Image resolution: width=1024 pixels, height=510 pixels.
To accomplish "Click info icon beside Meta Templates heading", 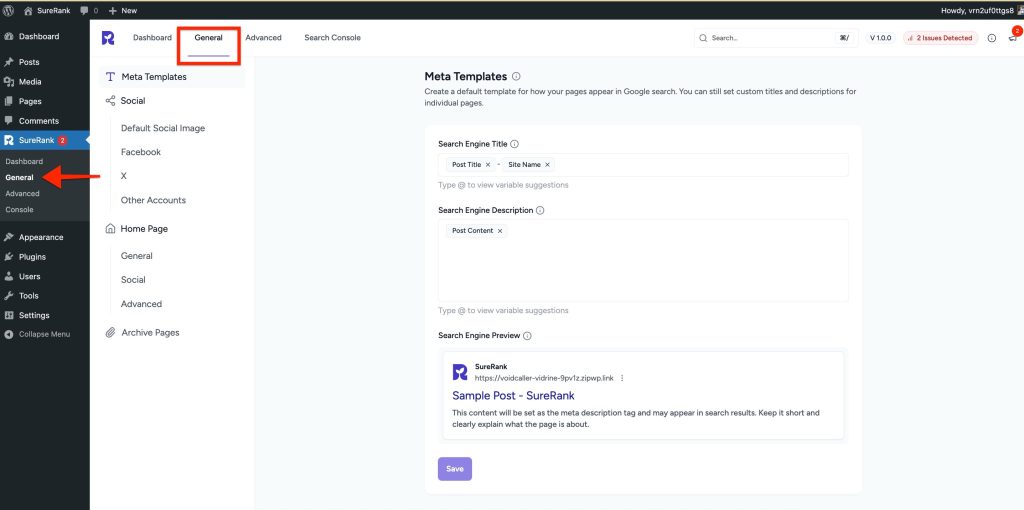I will pos(517,76).
